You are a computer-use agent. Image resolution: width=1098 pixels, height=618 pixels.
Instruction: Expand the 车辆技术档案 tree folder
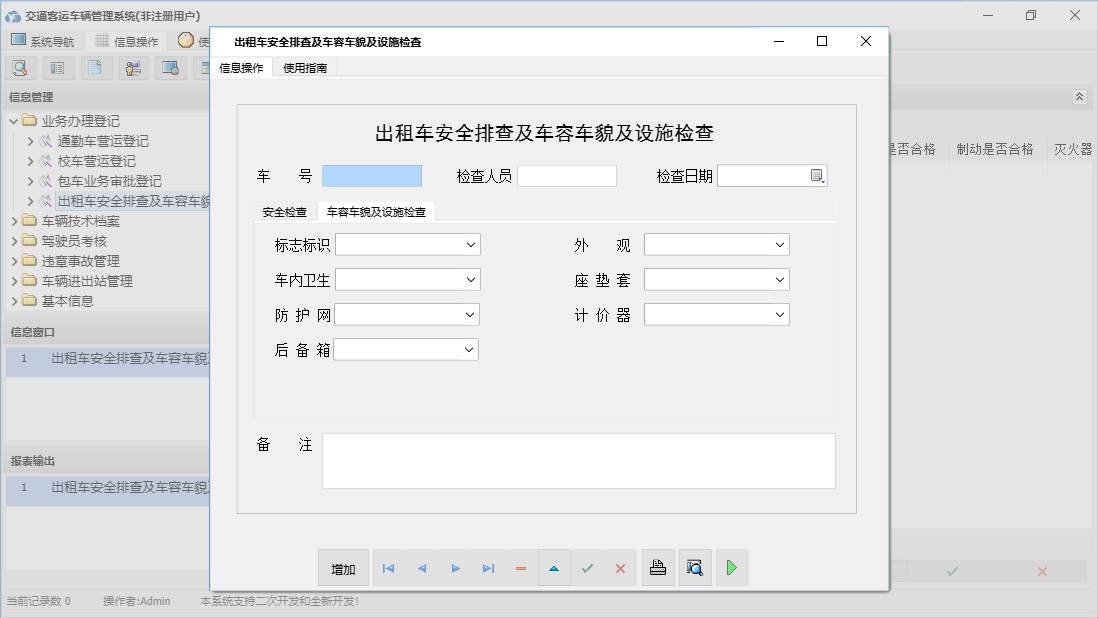click(x=14, y=221)
